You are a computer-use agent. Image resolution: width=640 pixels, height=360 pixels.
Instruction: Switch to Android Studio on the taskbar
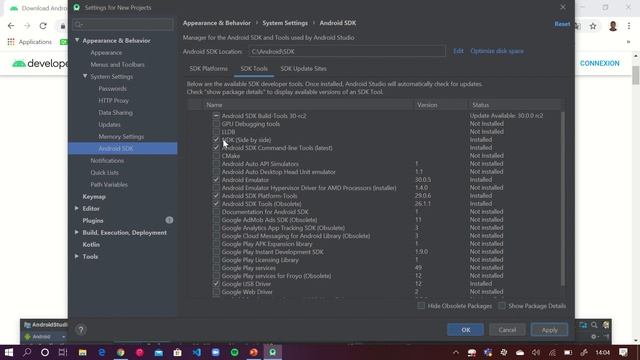tap(273, 352)
